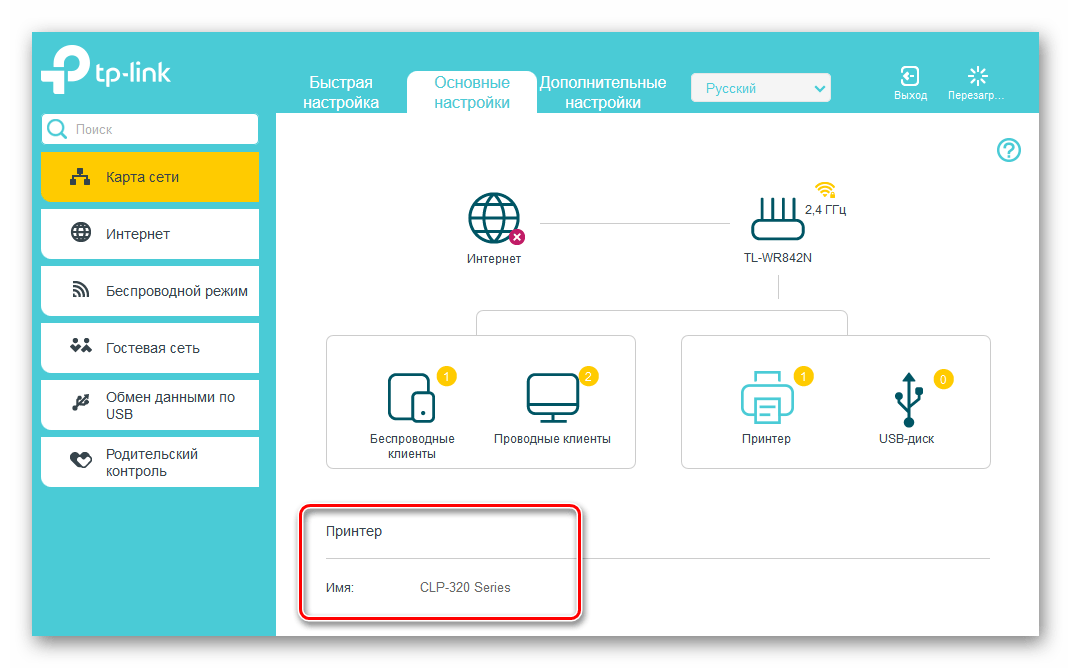Select the USB disk icon
The image size is (1071, 668).
(x=906, y=399)
